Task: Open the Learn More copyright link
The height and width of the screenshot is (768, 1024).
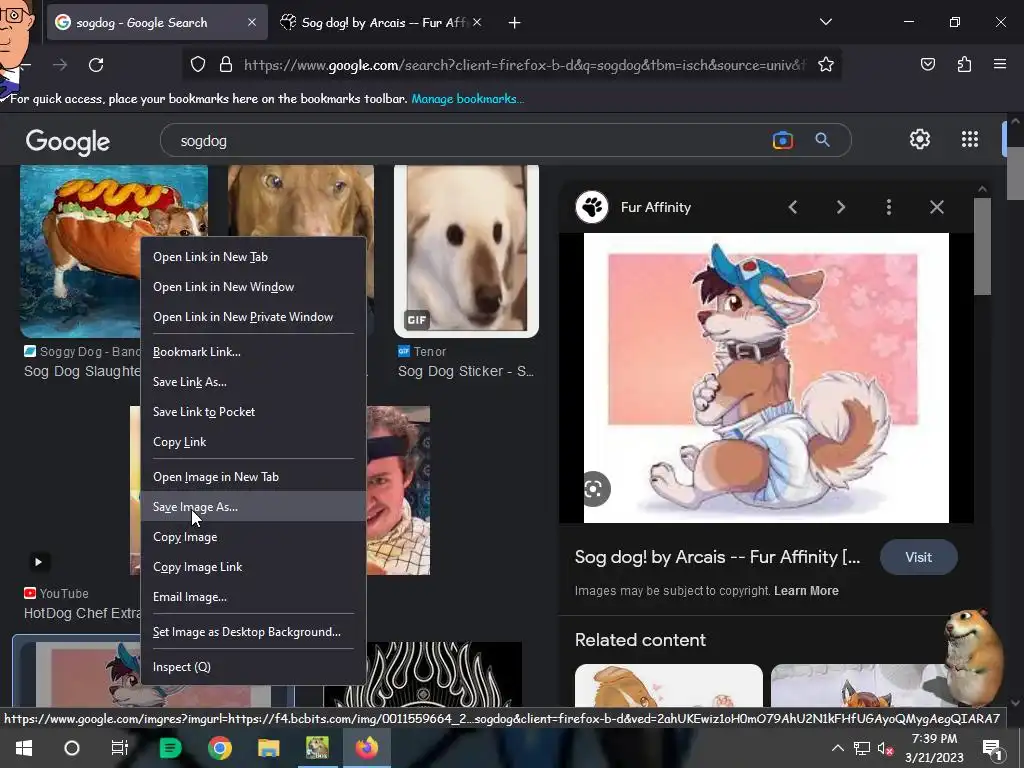Action: coord(806,590)
